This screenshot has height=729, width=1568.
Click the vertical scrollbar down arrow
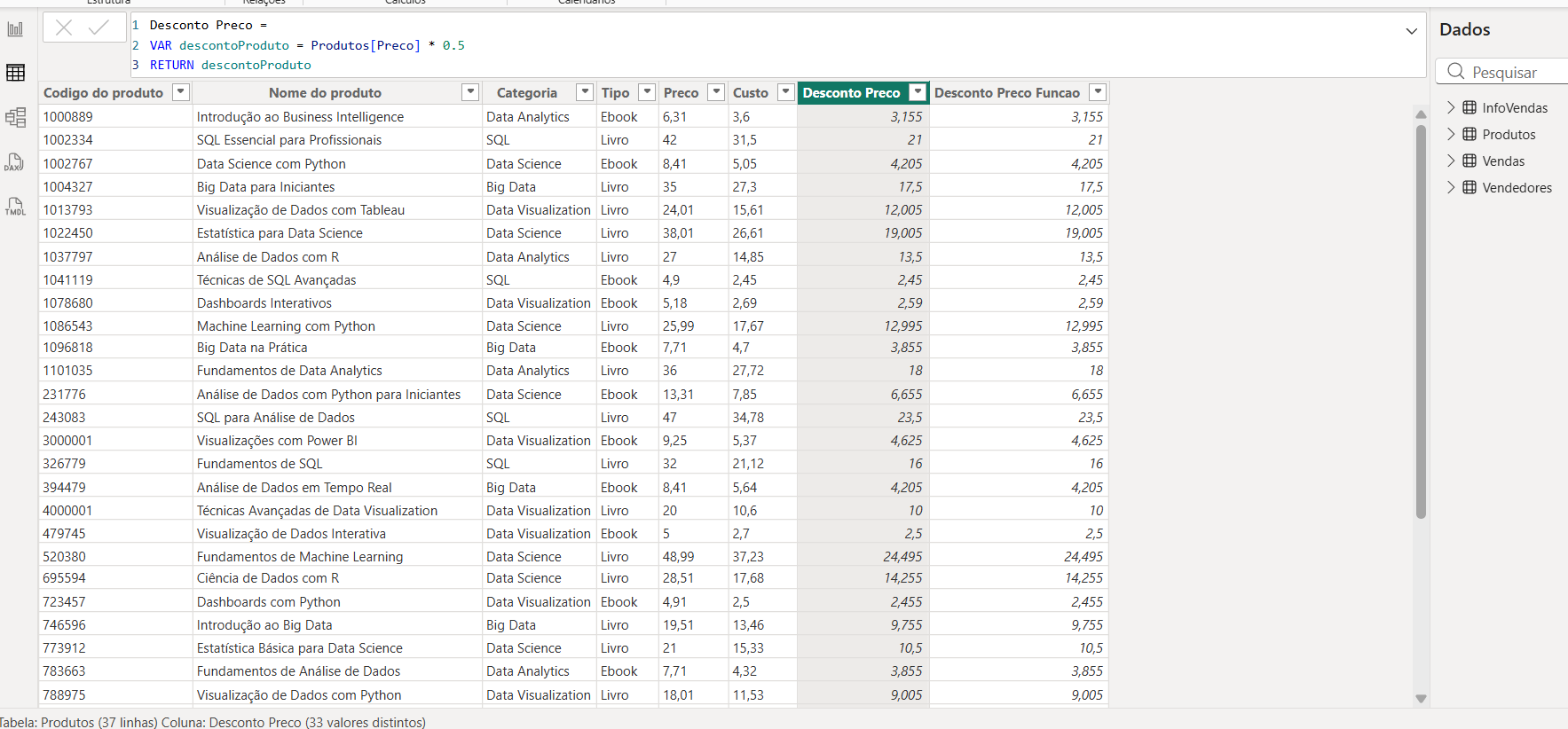1421,699
